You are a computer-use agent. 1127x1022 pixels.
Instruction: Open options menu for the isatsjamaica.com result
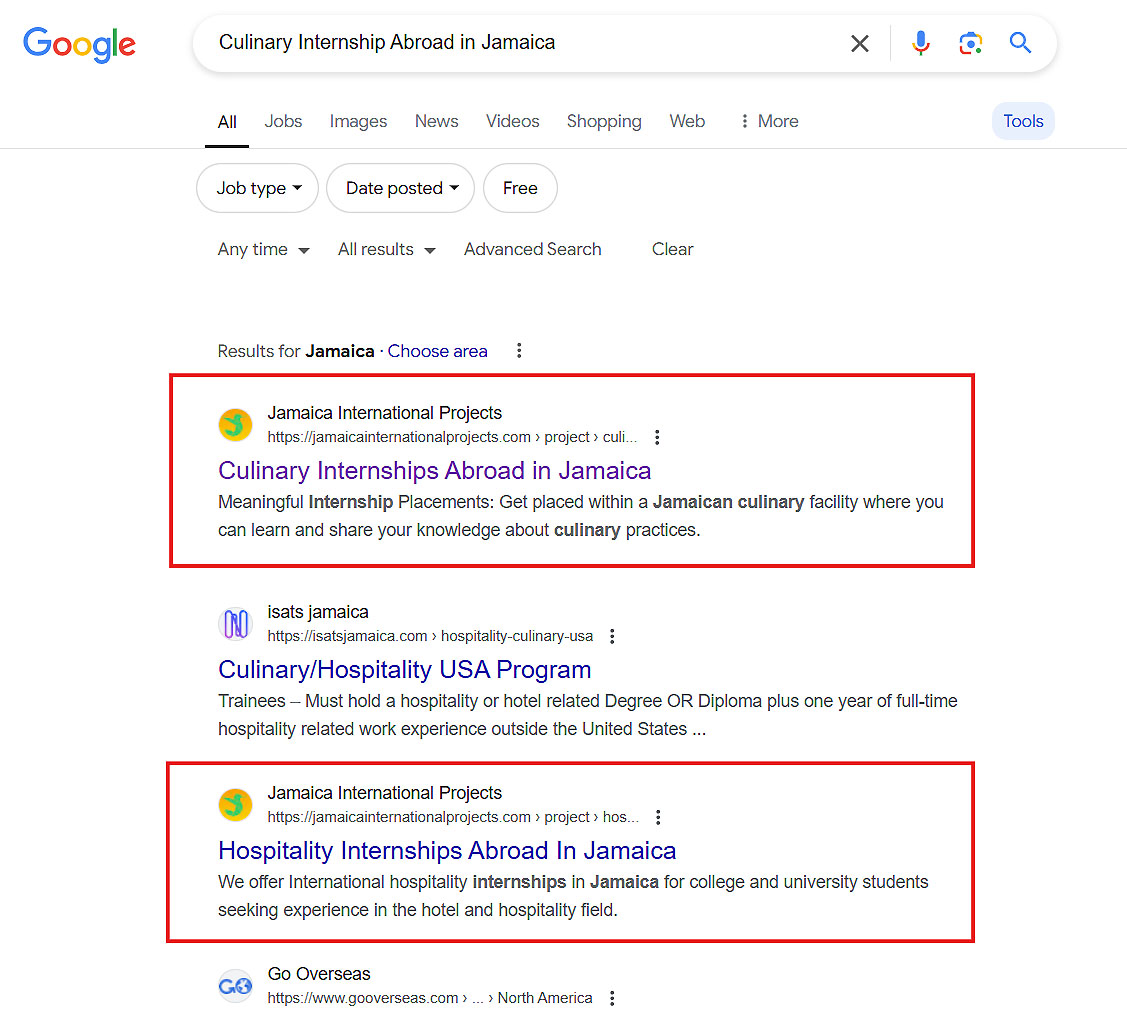tap(612, 636)
